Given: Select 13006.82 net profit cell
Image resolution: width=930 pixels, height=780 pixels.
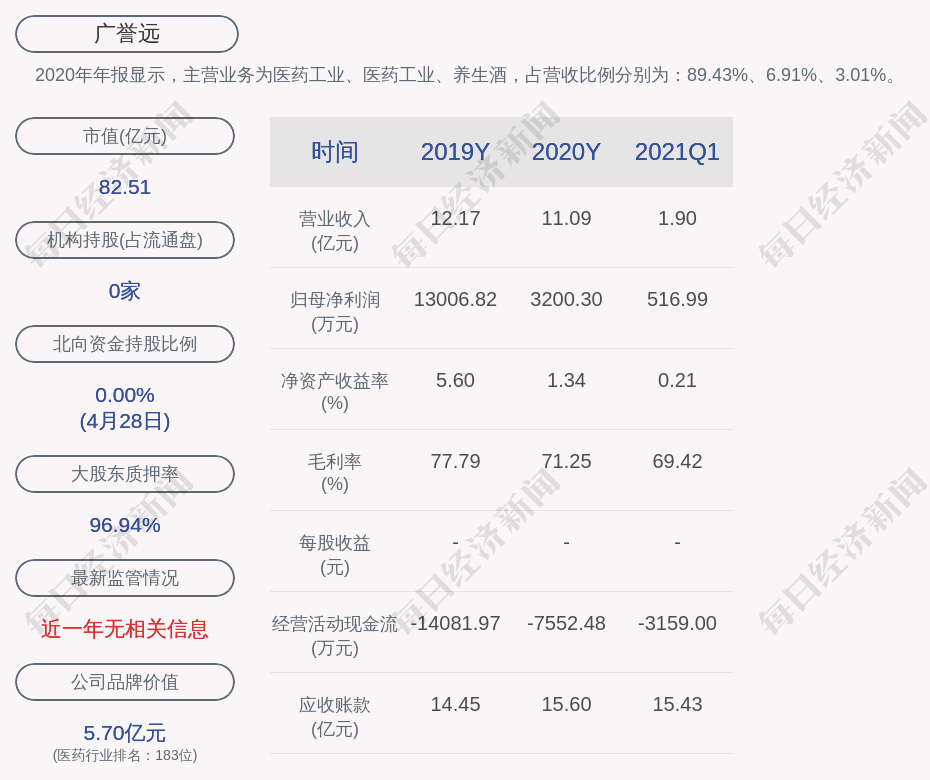Looking at the screenshot, I should pyautogui.click(x=455, y=299).
